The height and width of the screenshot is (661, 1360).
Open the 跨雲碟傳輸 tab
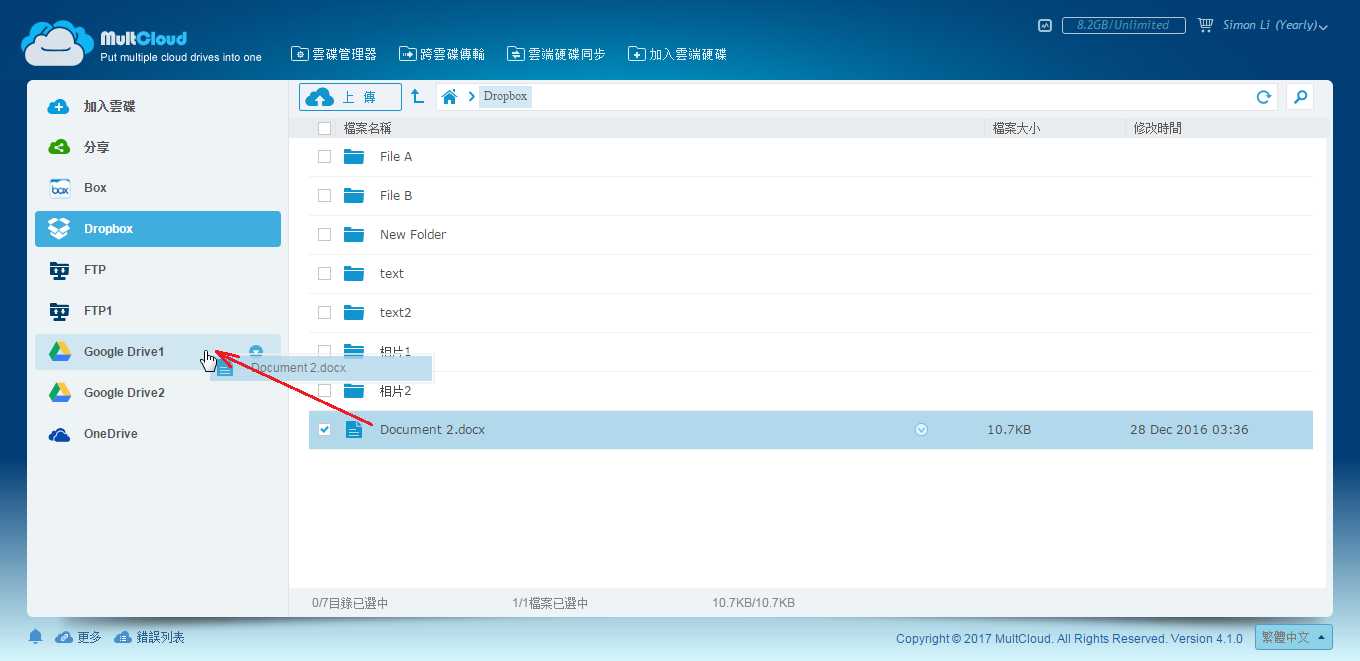[442, 54]
